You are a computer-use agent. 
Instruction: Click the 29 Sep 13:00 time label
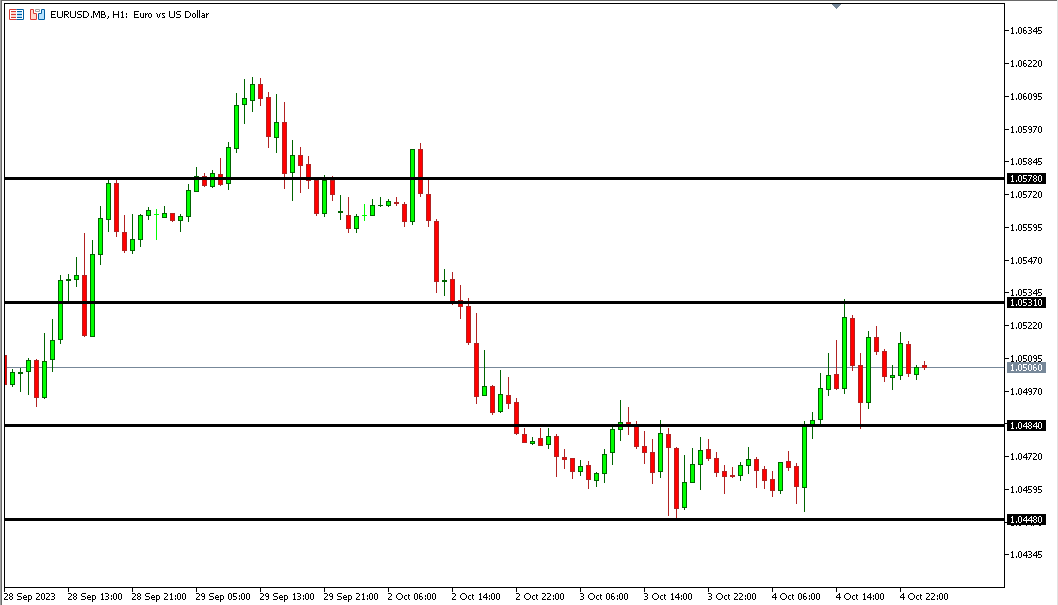click(x=287, y=597)
